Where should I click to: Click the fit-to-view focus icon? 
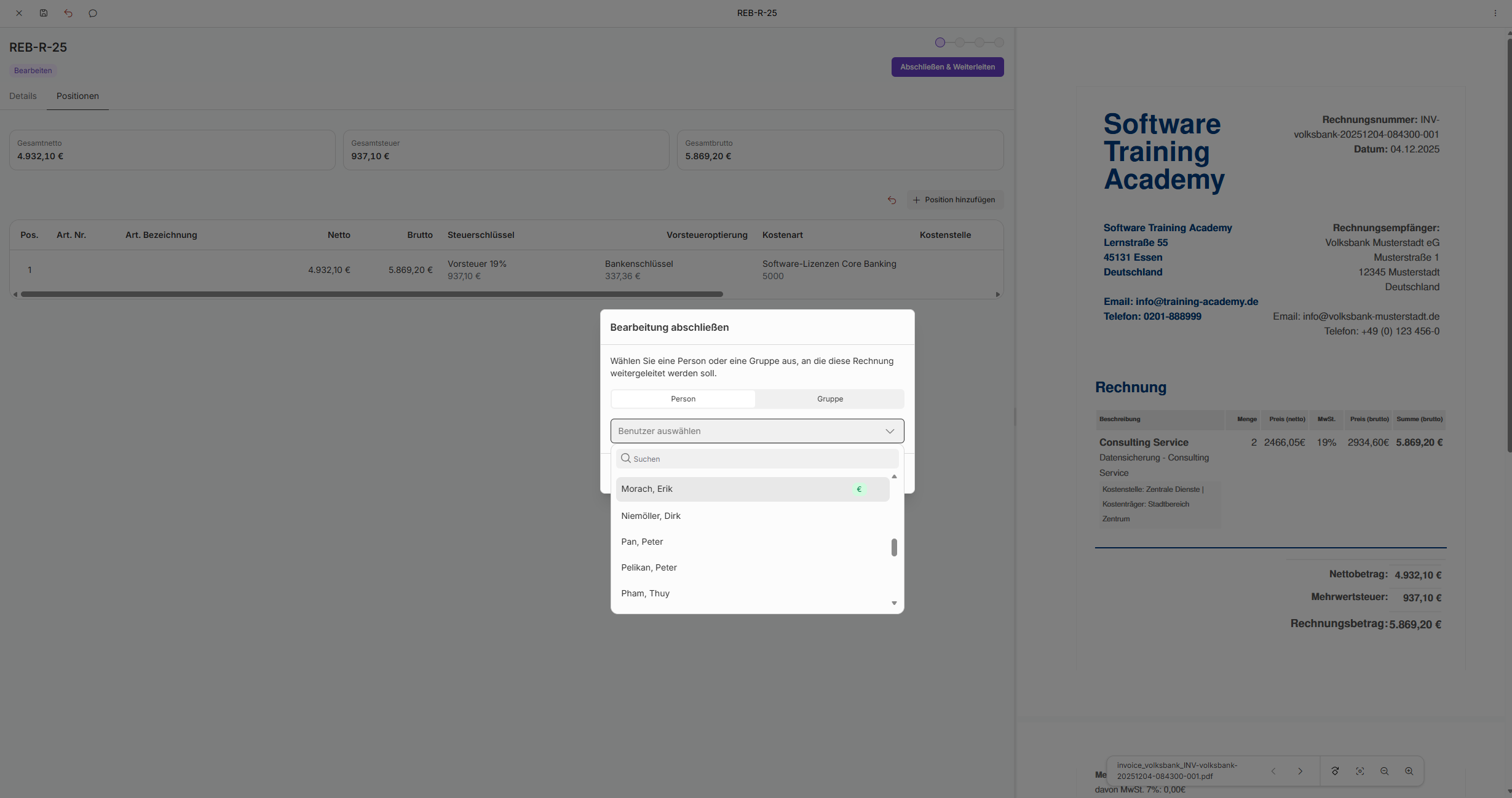[1360, 771]
